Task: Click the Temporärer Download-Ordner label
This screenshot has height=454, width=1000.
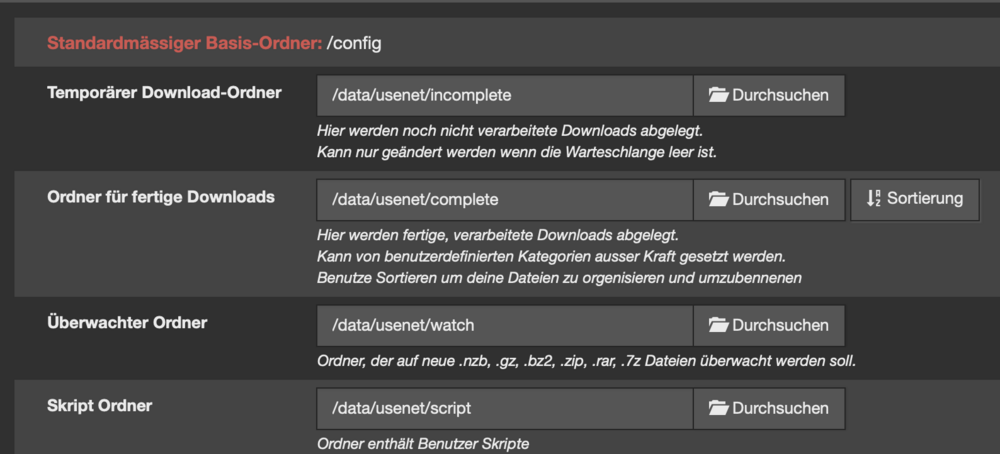Action: (165, 92)
